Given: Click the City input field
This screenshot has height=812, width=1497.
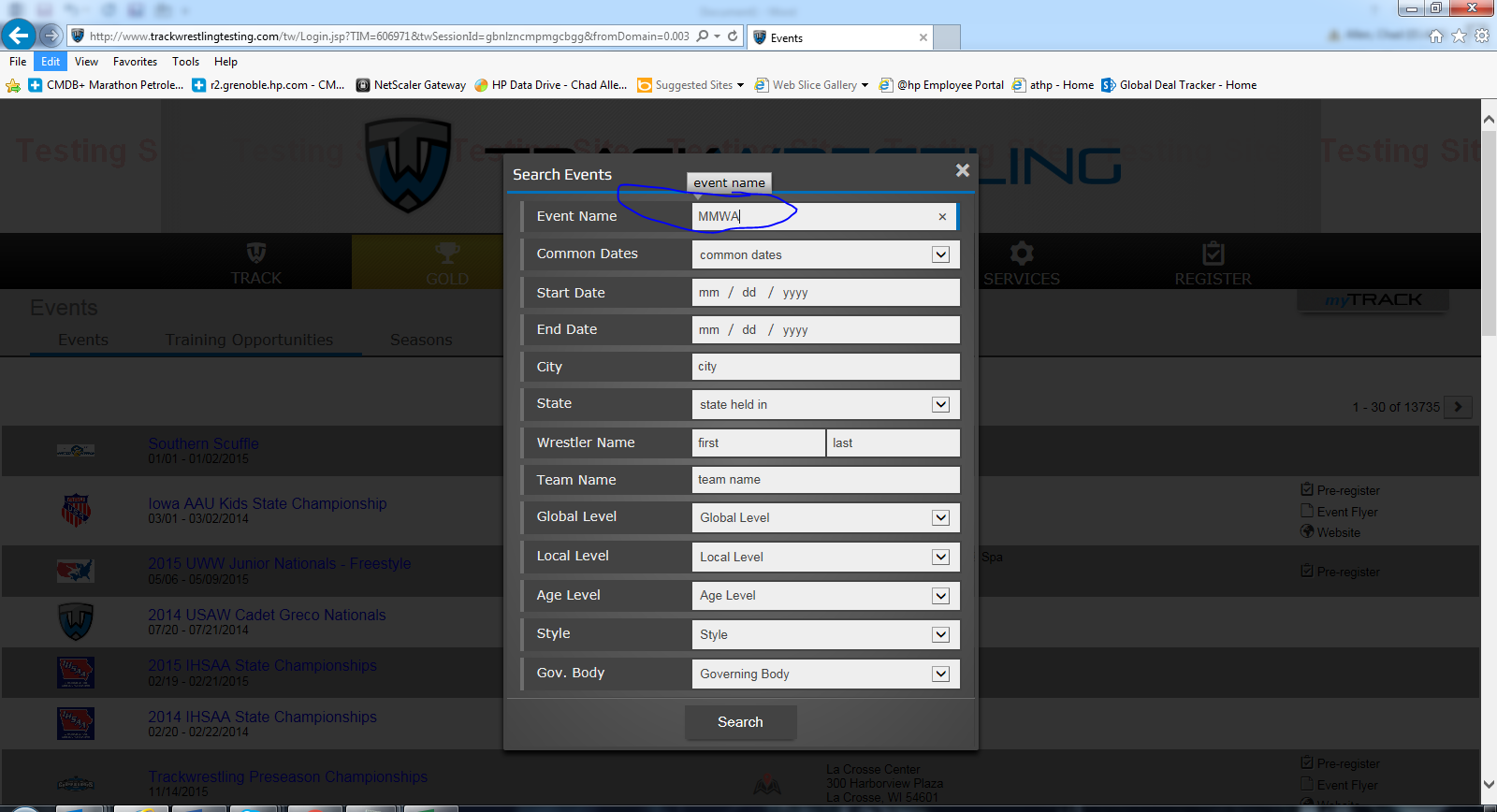Looking at the screenshot, I should 825,367.
